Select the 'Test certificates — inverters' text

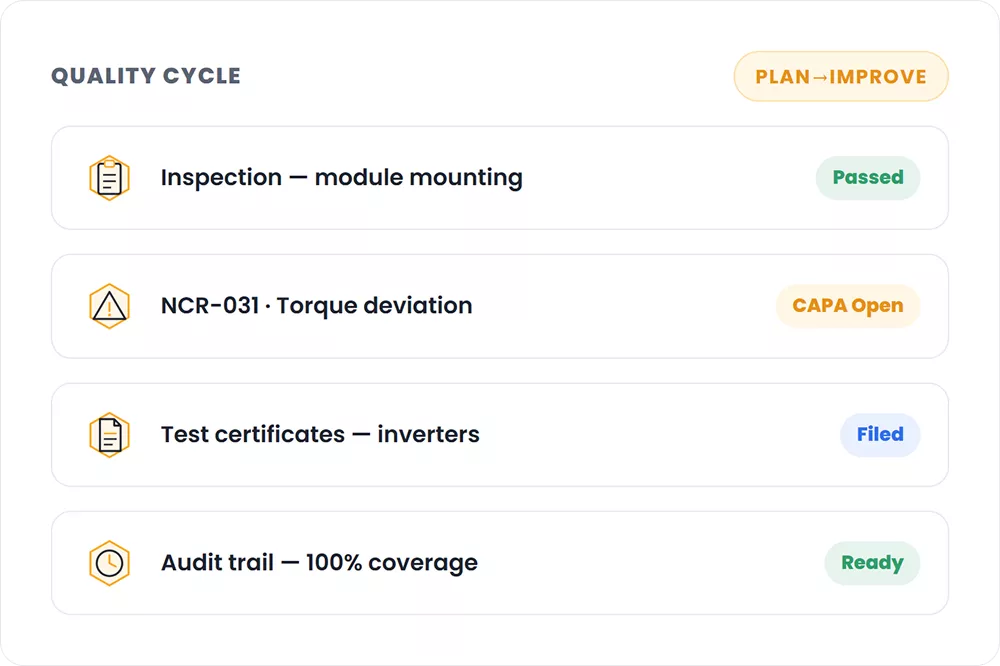click(x=320, y=434)
